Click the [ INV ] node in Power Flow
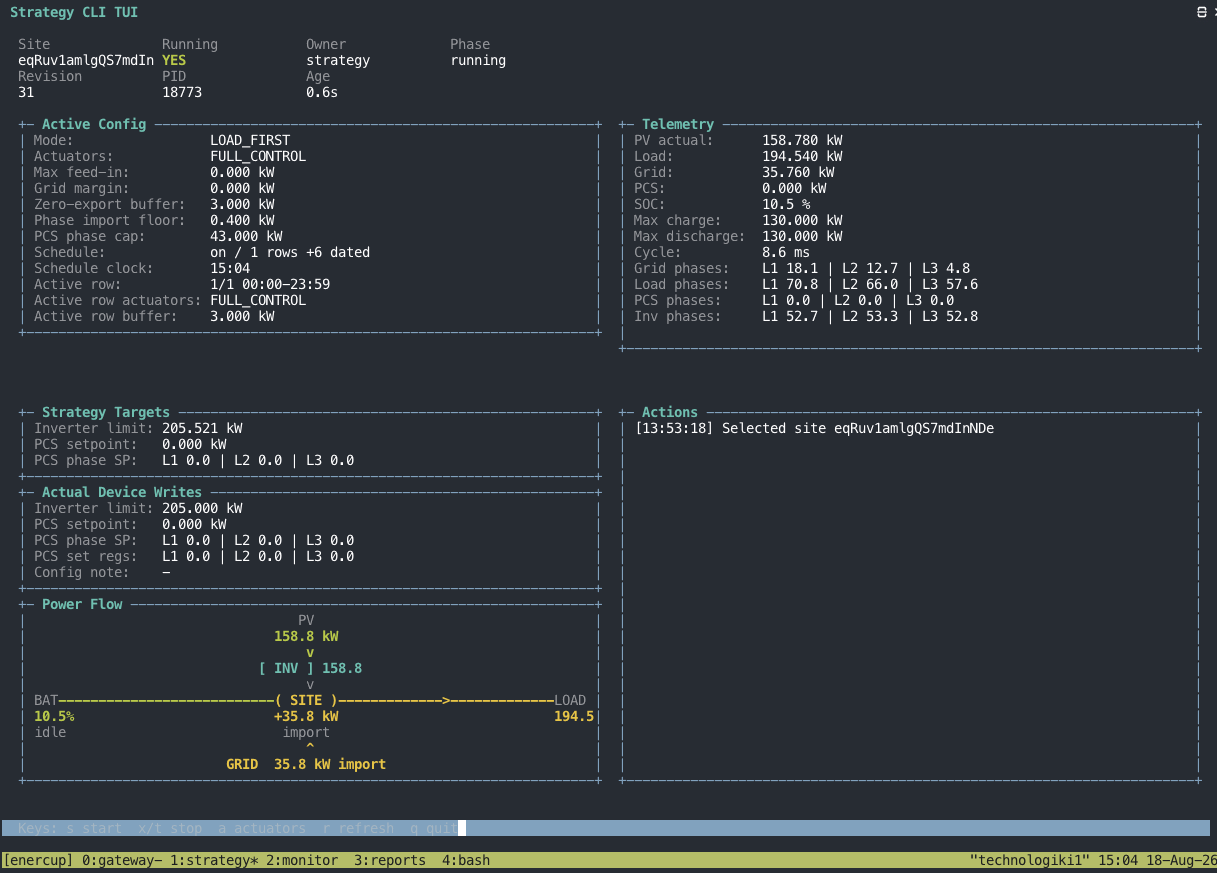Viewport: 1217px width, 873px height. tap(286, 668)
